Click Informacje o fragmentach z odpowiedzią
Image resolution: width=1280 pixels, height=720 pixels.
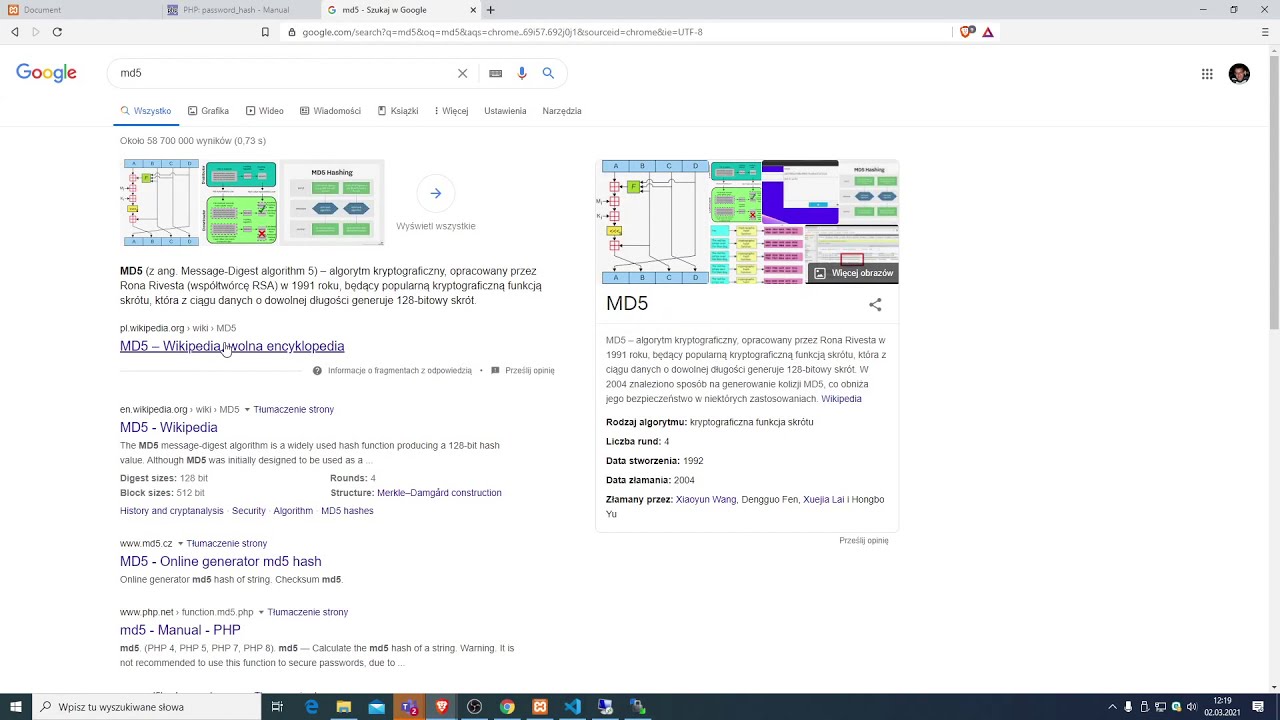pos(400,371)
